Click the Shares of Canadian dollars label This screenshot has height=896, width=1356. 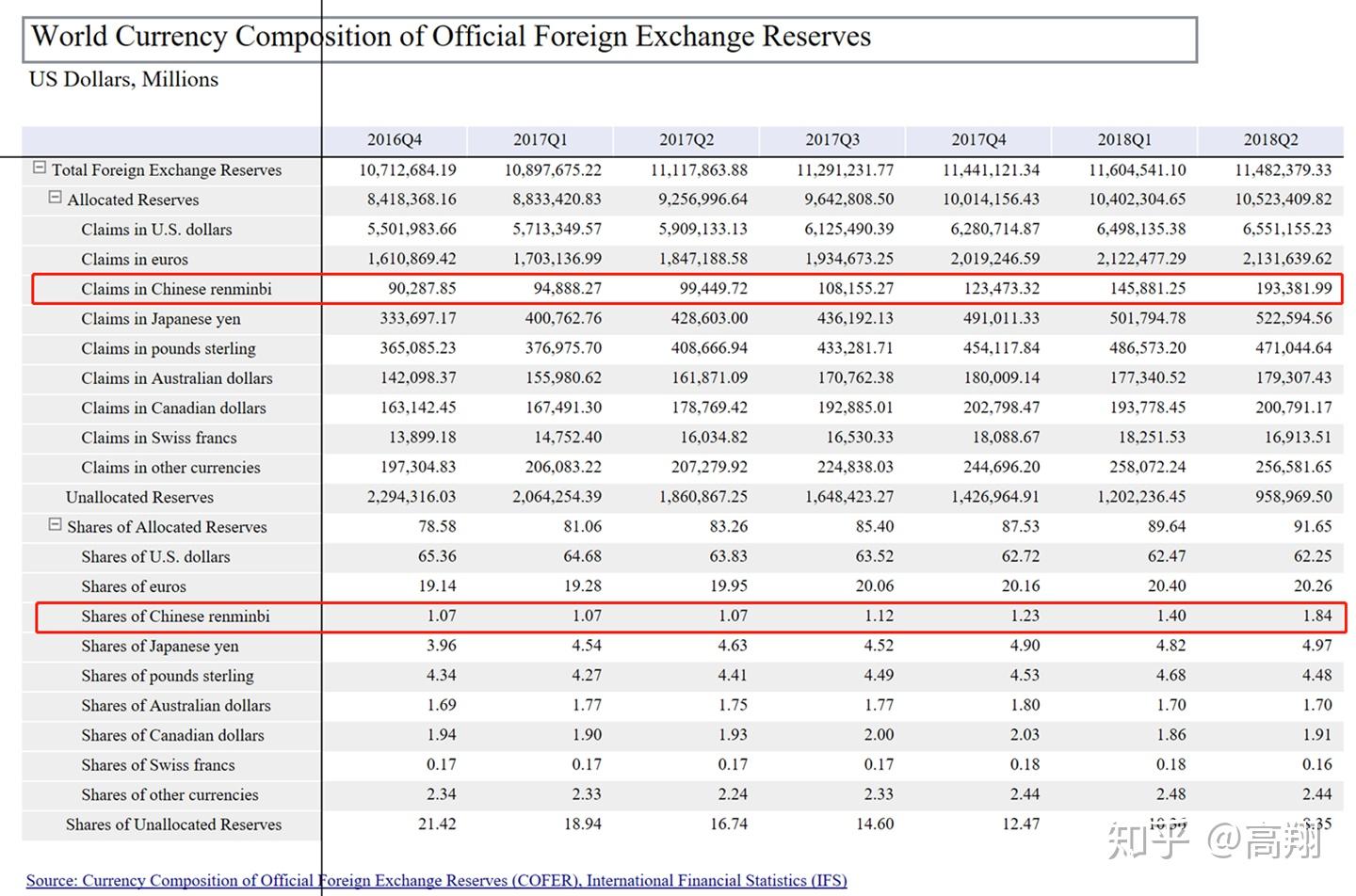(x=172, y=736)
